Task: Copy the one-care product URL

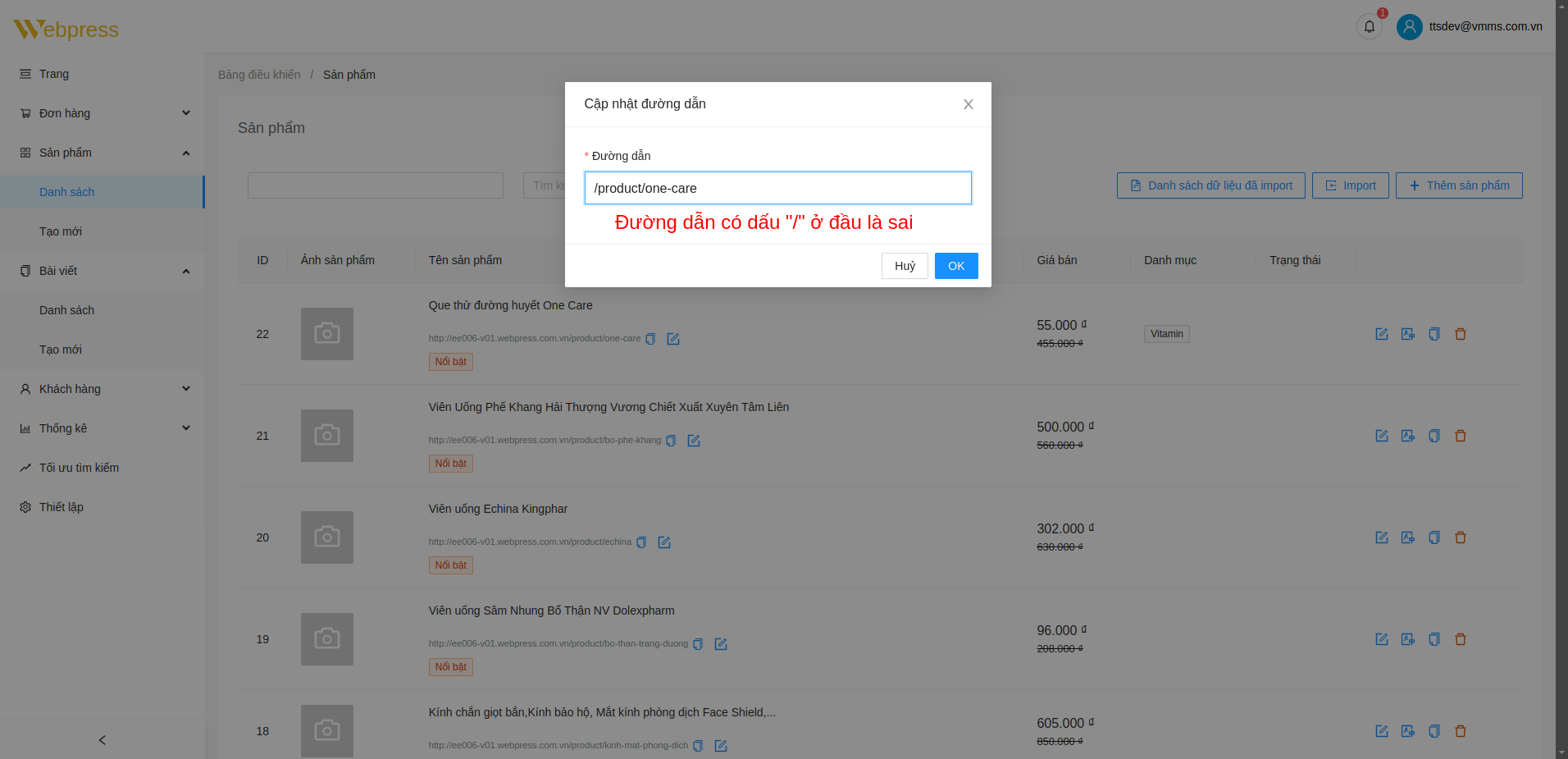Action: [x=650, y=339]
